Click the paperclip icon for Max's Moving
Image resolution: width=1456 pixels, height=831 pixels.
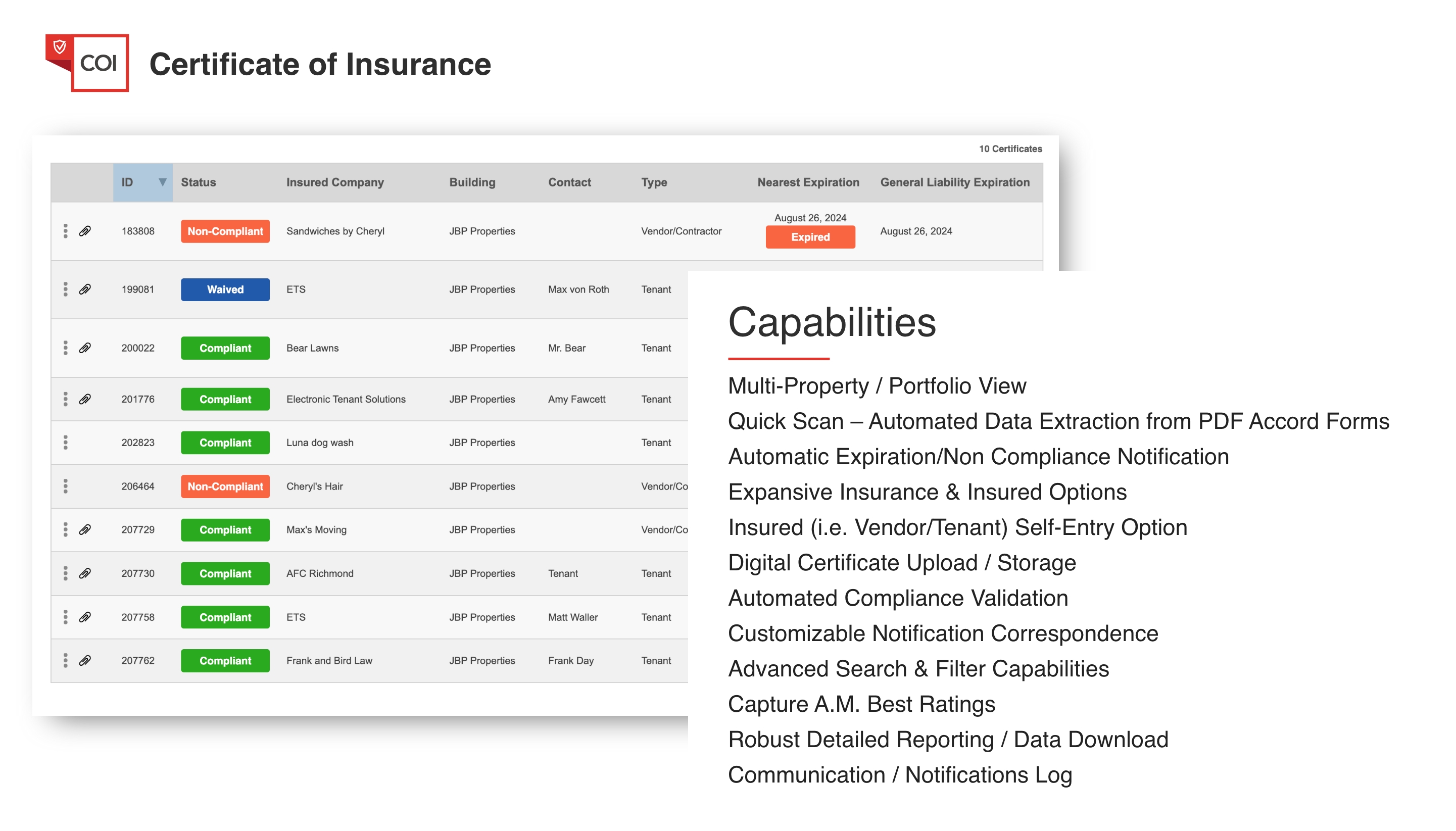(x=85, y=529)
